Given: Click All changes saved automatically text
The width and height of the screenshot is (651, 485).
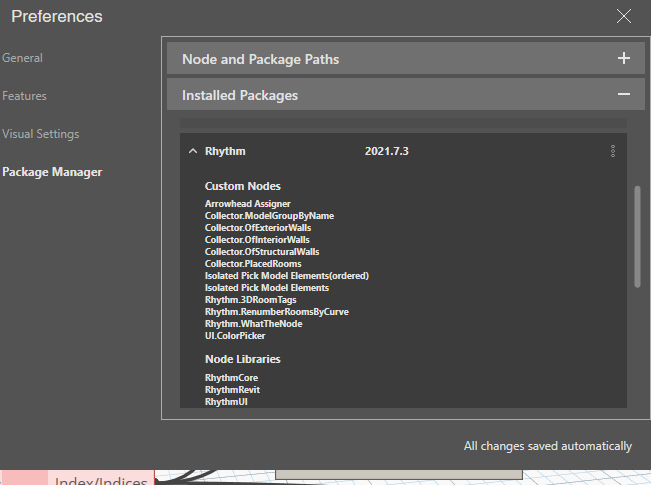Looking at the screenshot, I should (x=548, y=446).
